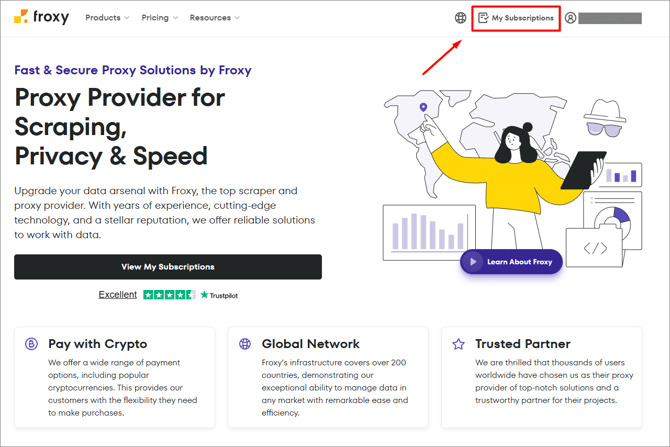670x447 pixels.
Task: Click the Trusted Partner star icon
Action: [x=458, y=344]
